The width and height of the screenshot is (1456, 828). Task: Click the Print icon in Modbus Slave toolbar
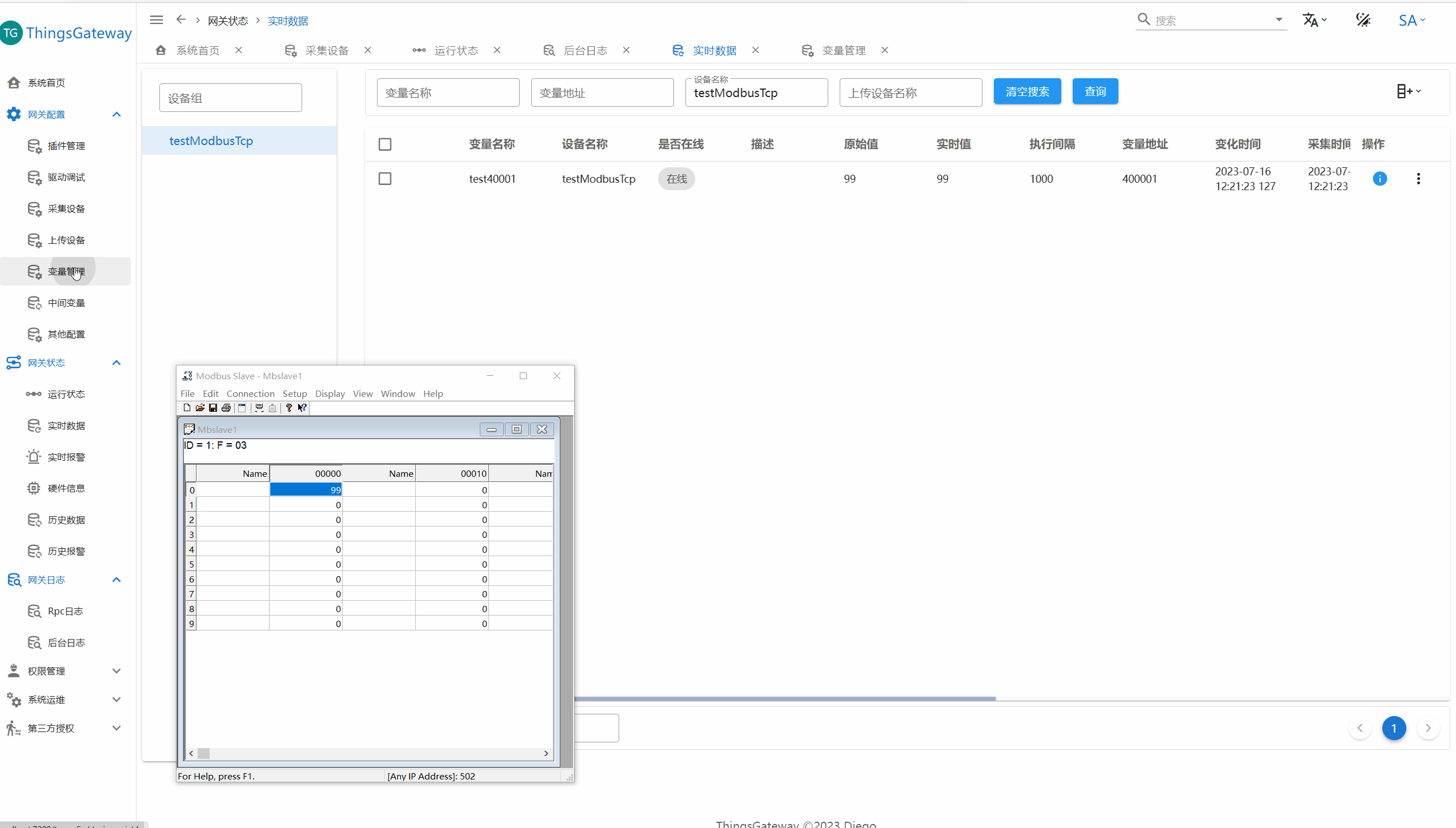point(226,408)
